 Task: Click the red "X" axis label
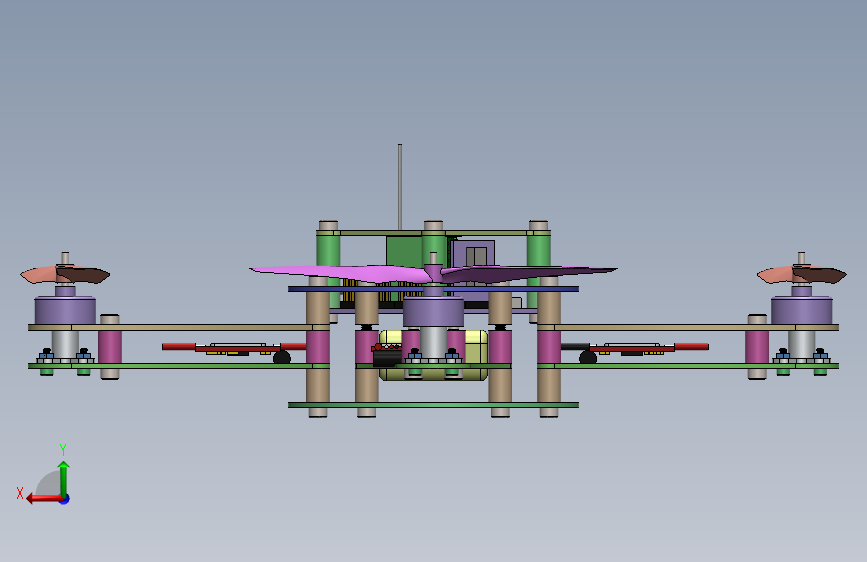[x=20, y=493]
